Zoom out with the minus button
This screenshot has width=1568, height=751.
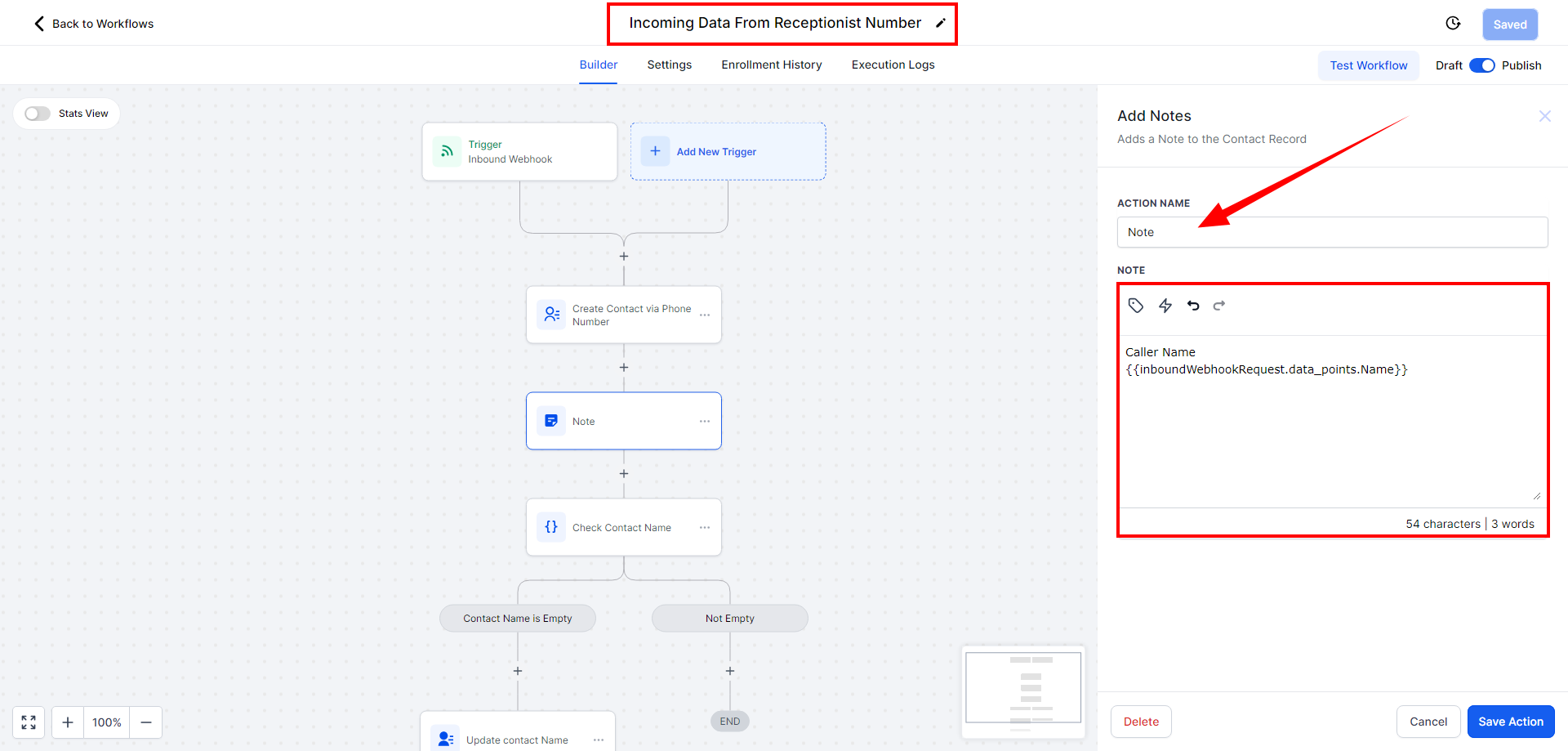point(146,722)
